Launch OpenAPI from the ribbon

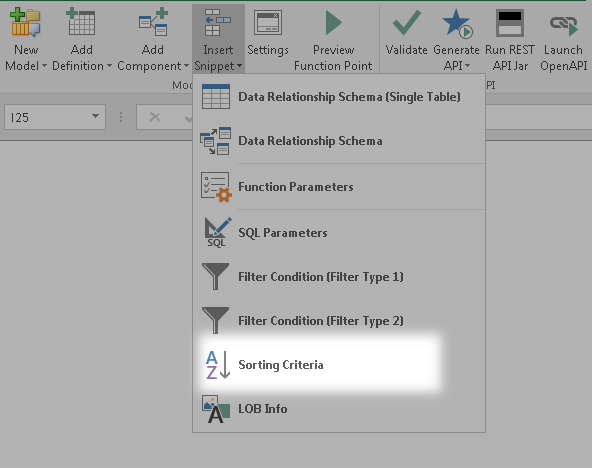(564, 41)
